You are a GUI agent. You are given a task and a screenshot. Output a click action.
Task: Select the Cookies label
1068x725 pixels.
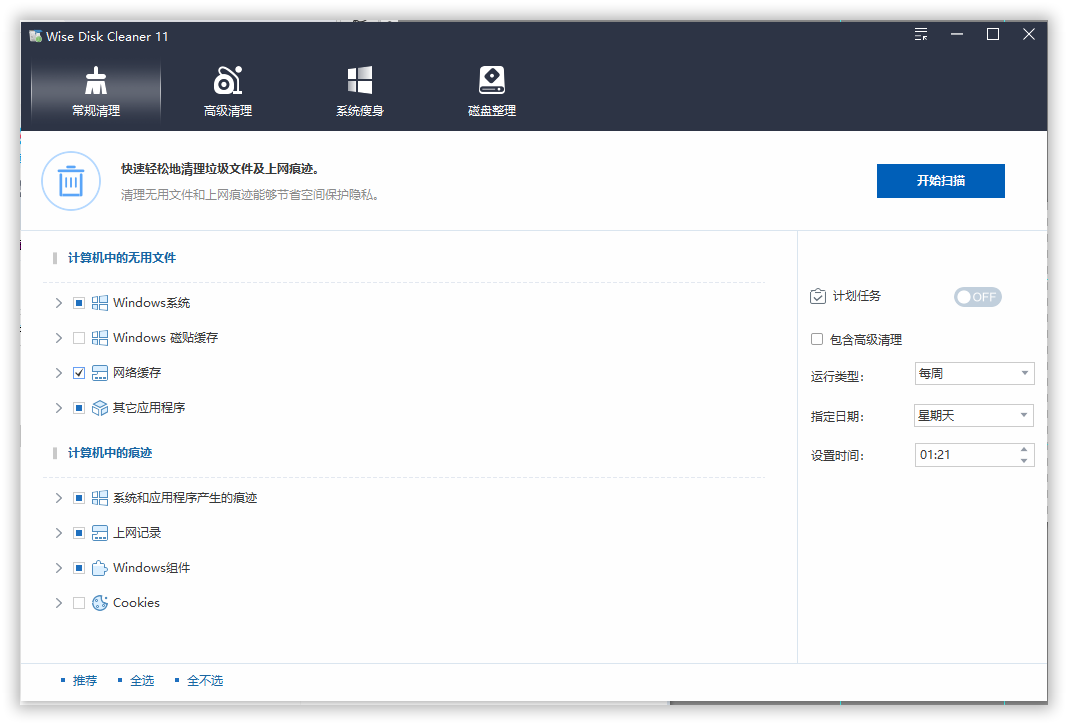[136, 603]
